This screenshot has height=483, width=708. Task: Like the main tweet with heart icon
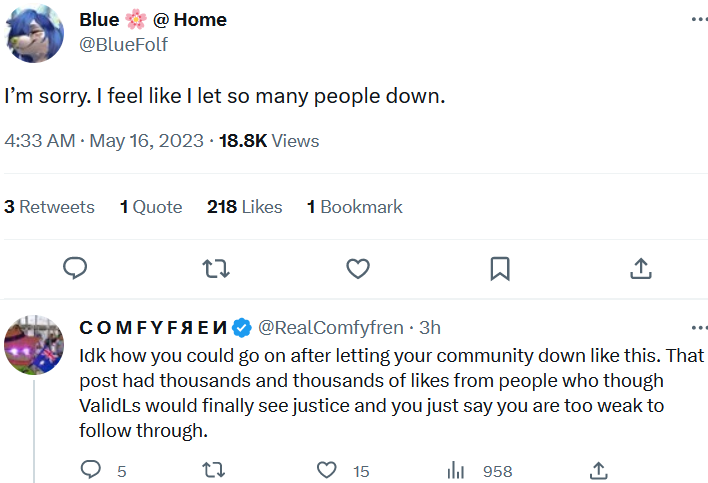358,268
